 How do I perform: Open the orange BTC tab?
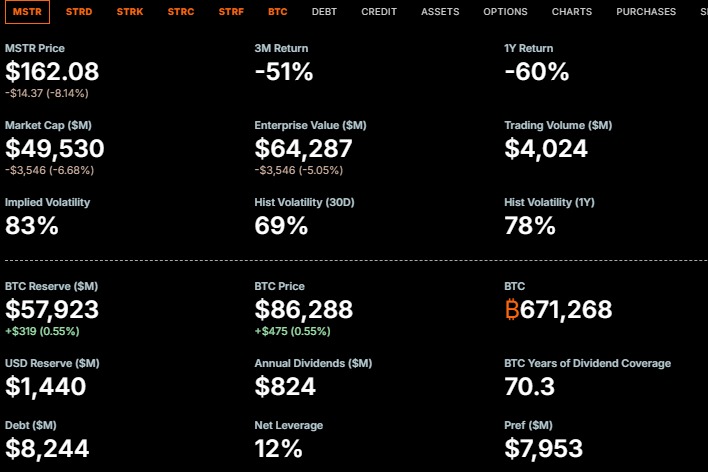pos(278,12)
